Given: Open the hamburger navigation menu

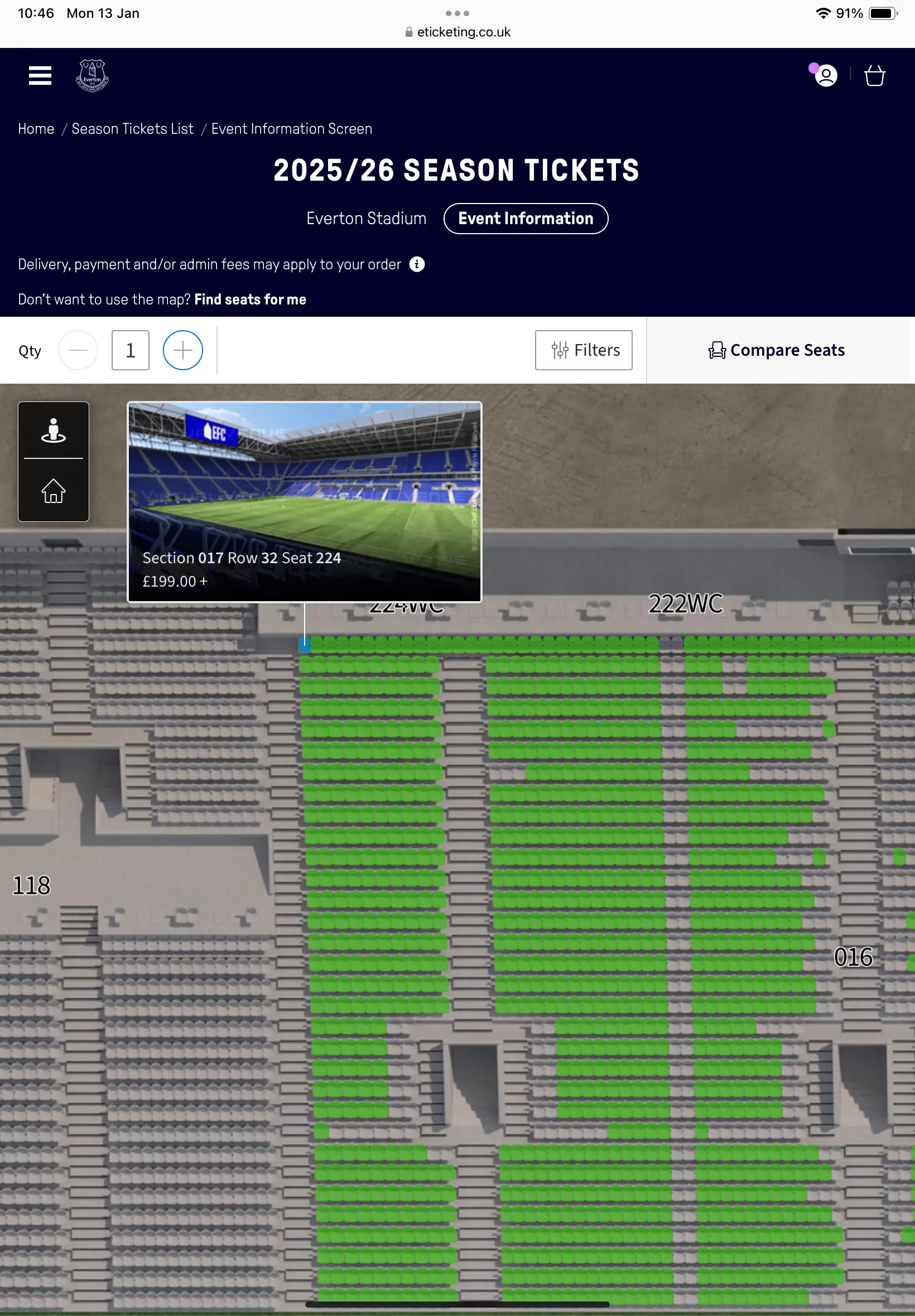Looking at the screenshot, I should click(x=40, y=76).
